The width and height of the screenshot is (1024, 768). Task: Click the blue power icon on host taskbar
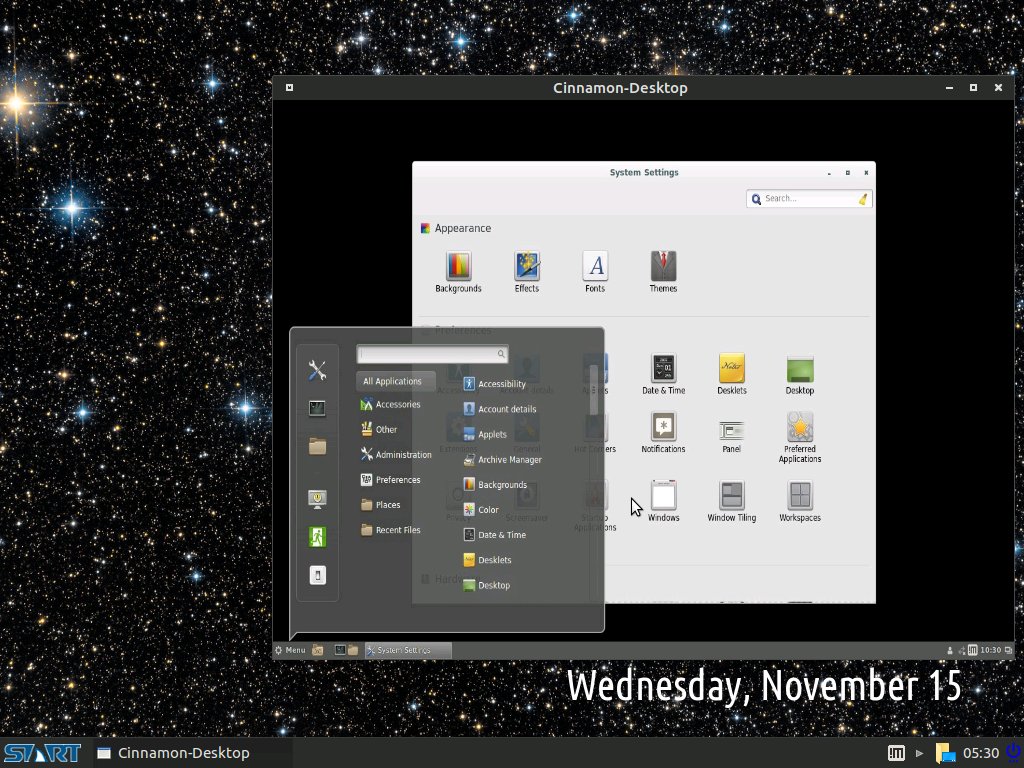[1014, 752]
